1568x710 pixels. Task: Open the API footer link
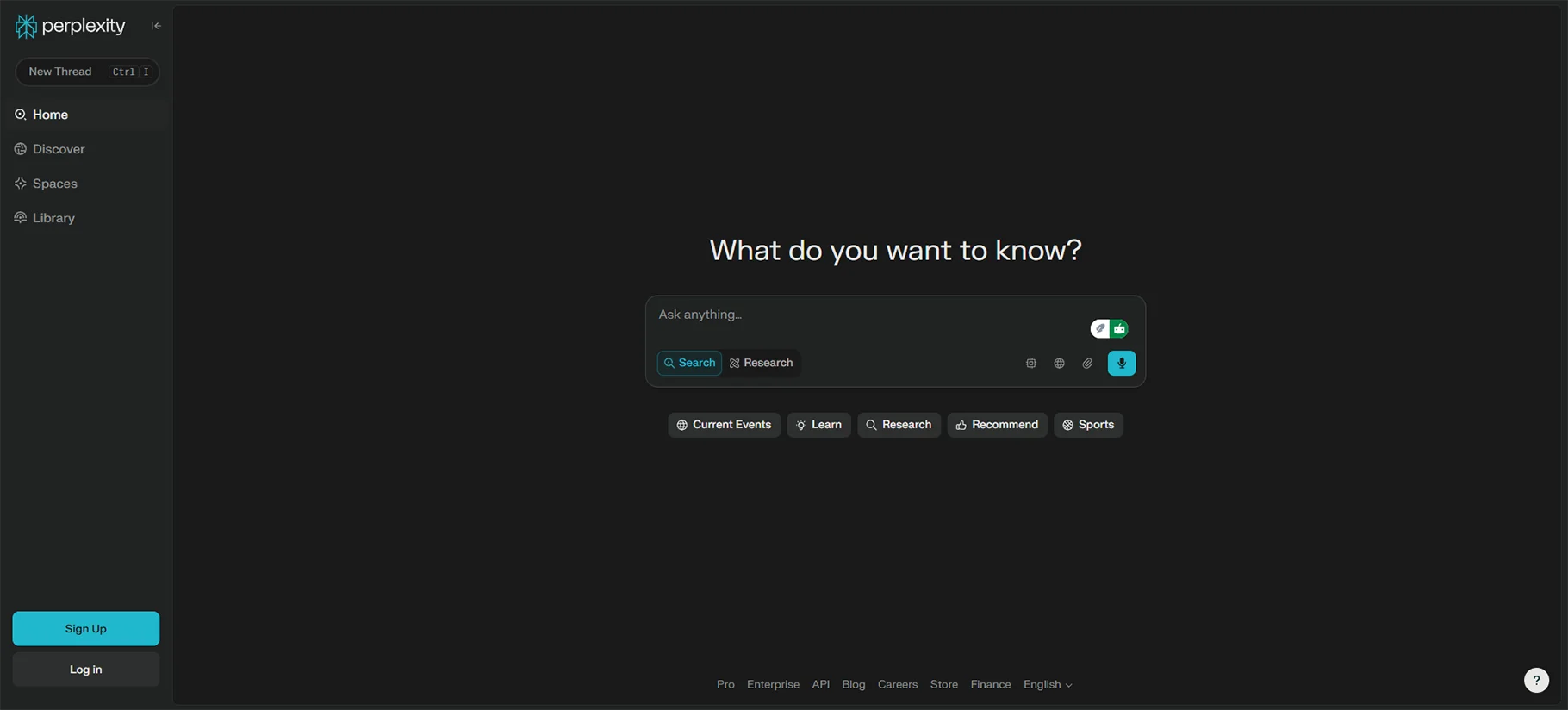(x=821, y=685)
